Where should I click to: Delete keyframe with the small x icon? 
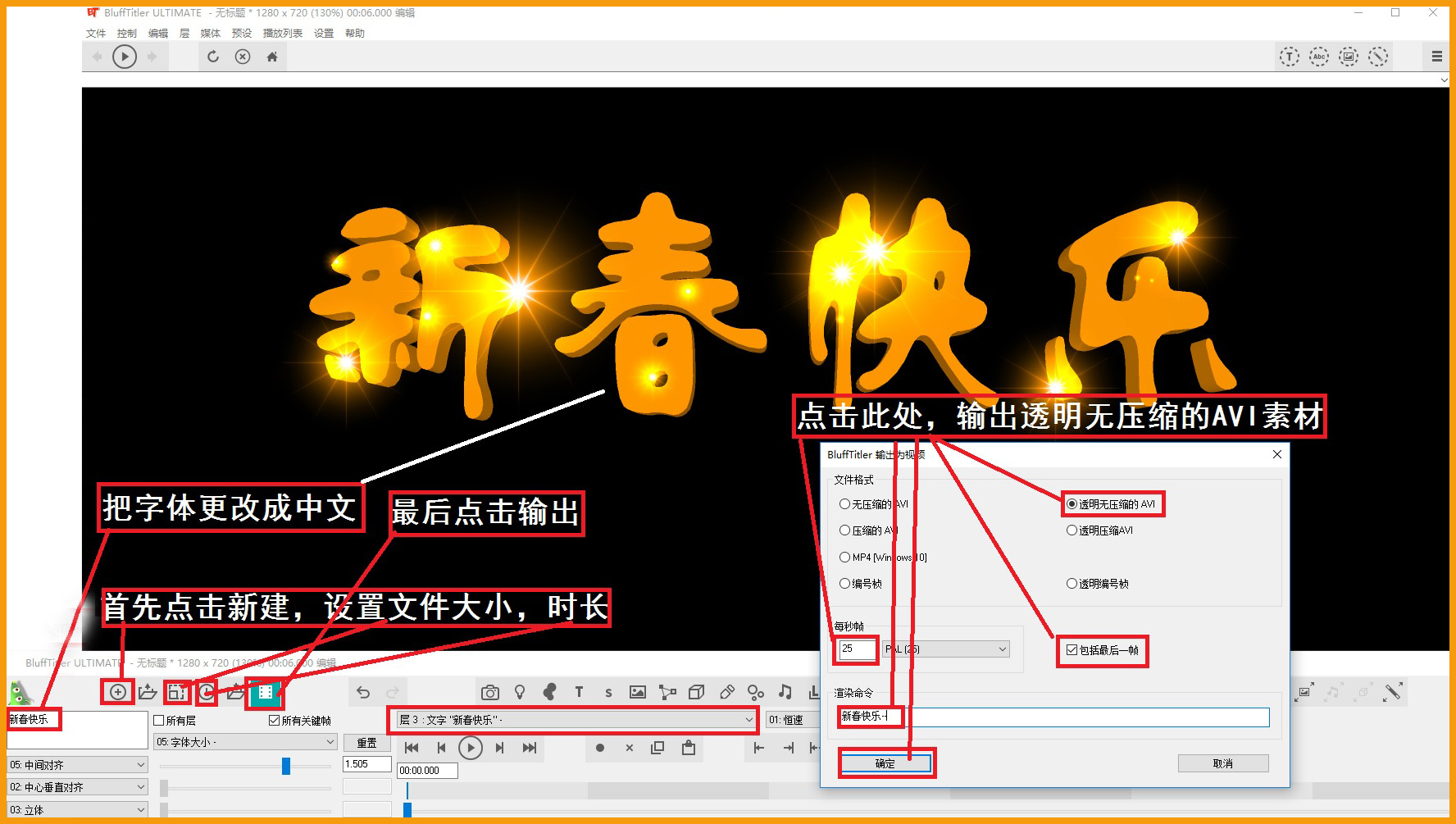click(x=630, y=748)
